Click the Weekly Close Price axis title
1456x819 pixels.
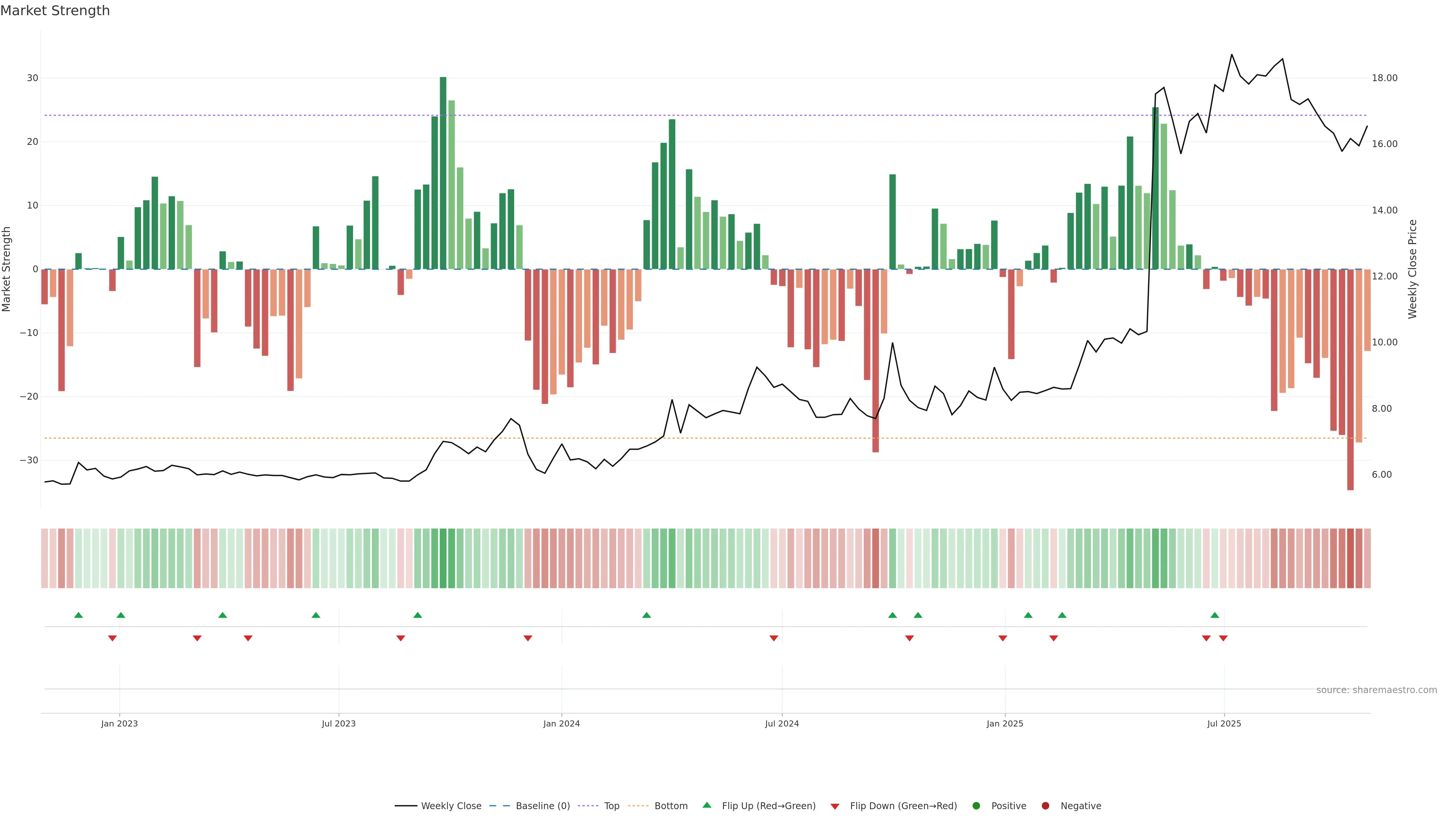point(1412,269)
